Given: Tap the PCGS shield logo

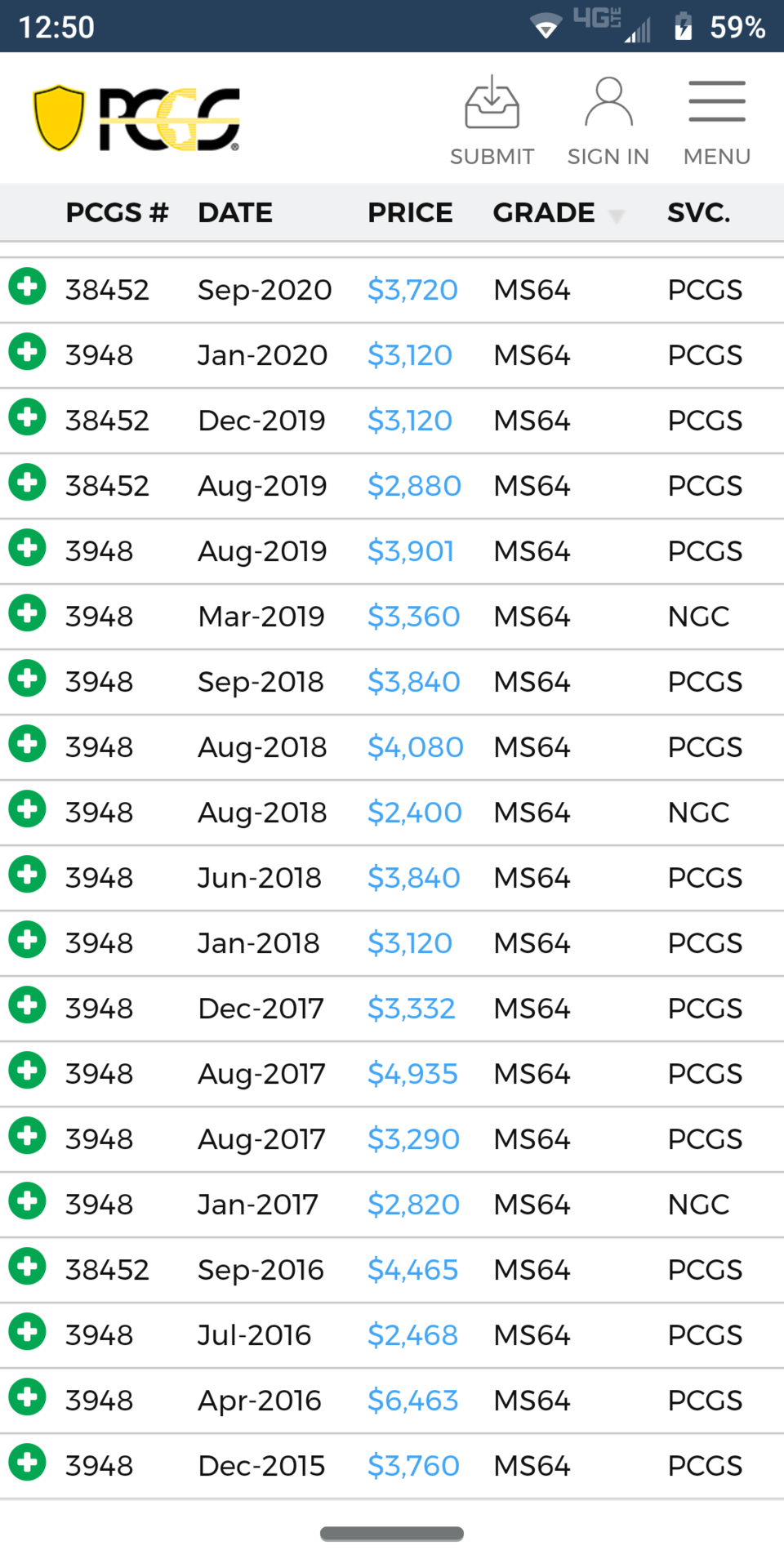Looking at the screenshot, I should pyautogui.click(x=59, y=118).
